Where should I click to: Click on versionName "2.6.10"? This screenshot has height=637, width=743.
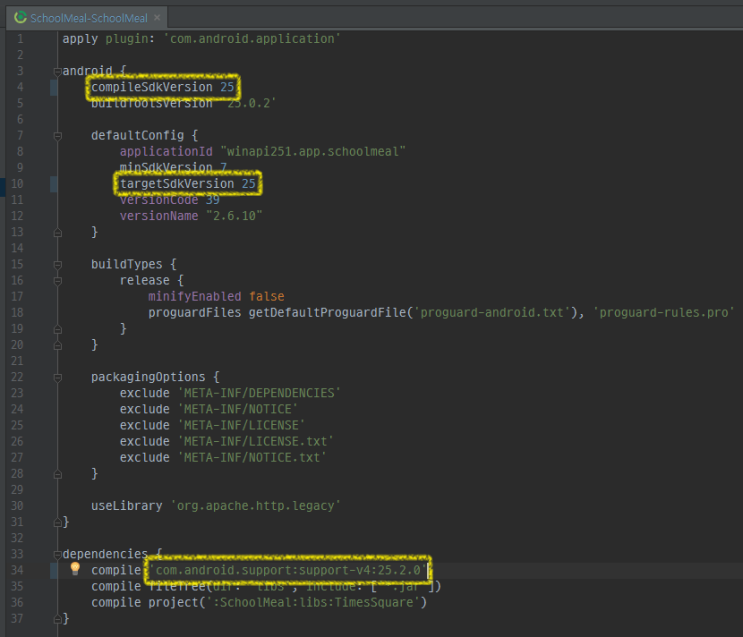pos(191,216)
